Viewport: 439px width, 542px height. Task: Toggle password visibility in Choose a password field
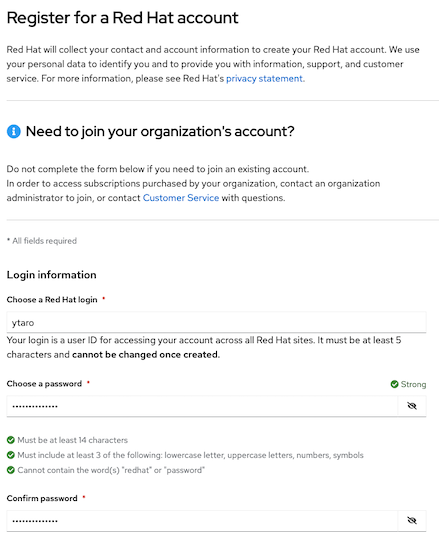tap(412, 406)
